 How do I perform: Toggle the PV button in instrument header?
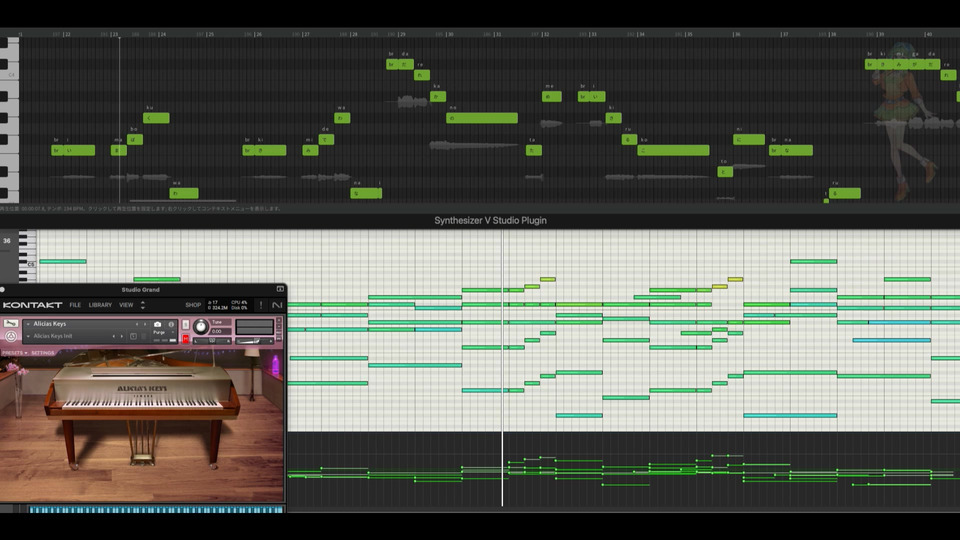[x=279, y=339]
